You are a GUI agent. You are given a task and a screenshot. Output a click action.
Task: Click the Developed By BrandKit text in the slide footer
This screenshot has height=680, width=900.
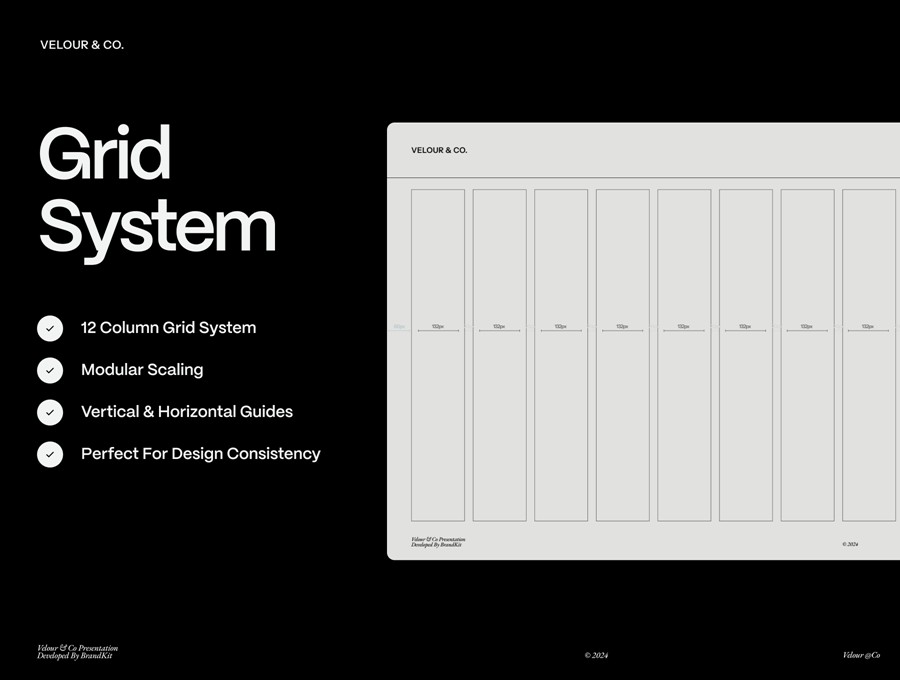coord(75,656)
